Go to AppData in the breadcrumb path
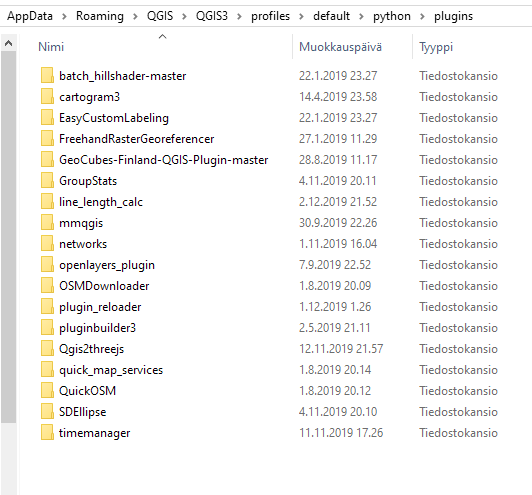 30,16
